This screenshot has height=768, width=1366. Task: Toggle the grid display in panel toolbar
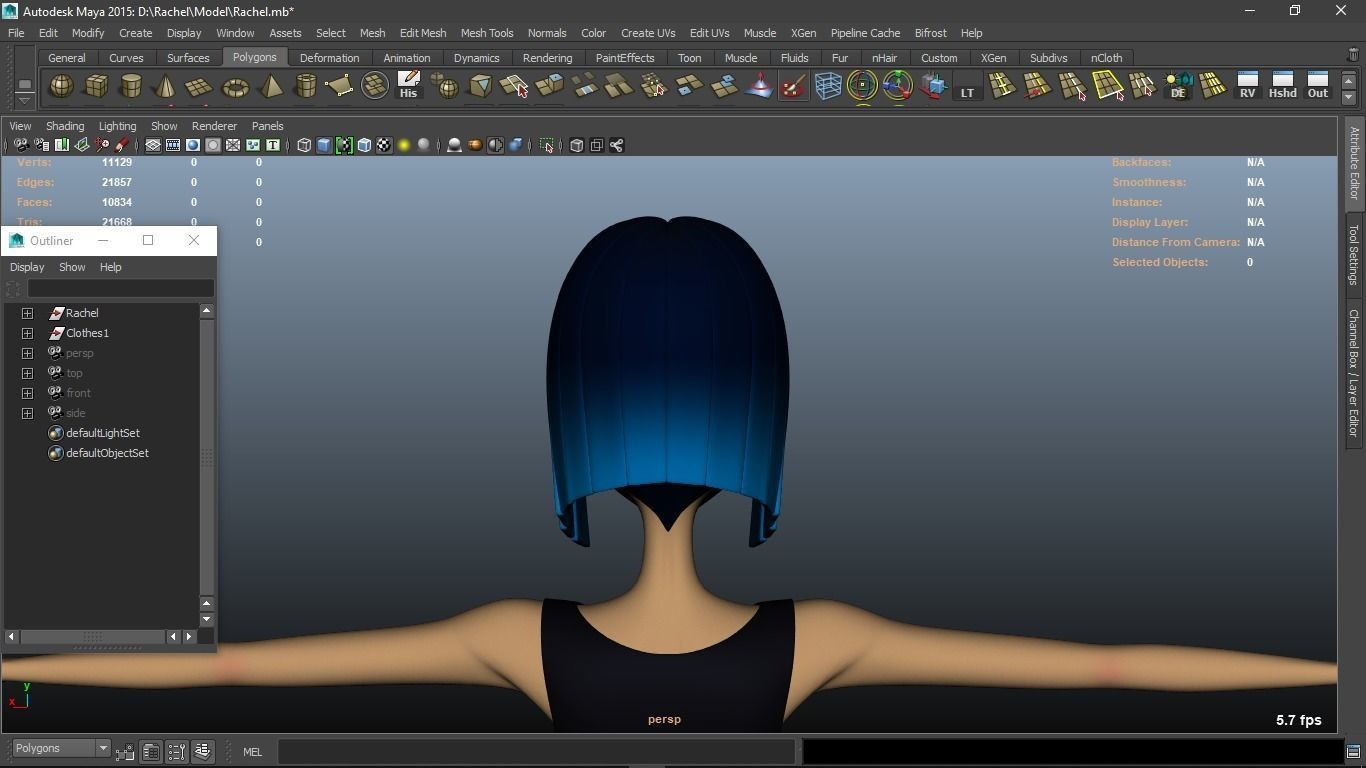153,145
